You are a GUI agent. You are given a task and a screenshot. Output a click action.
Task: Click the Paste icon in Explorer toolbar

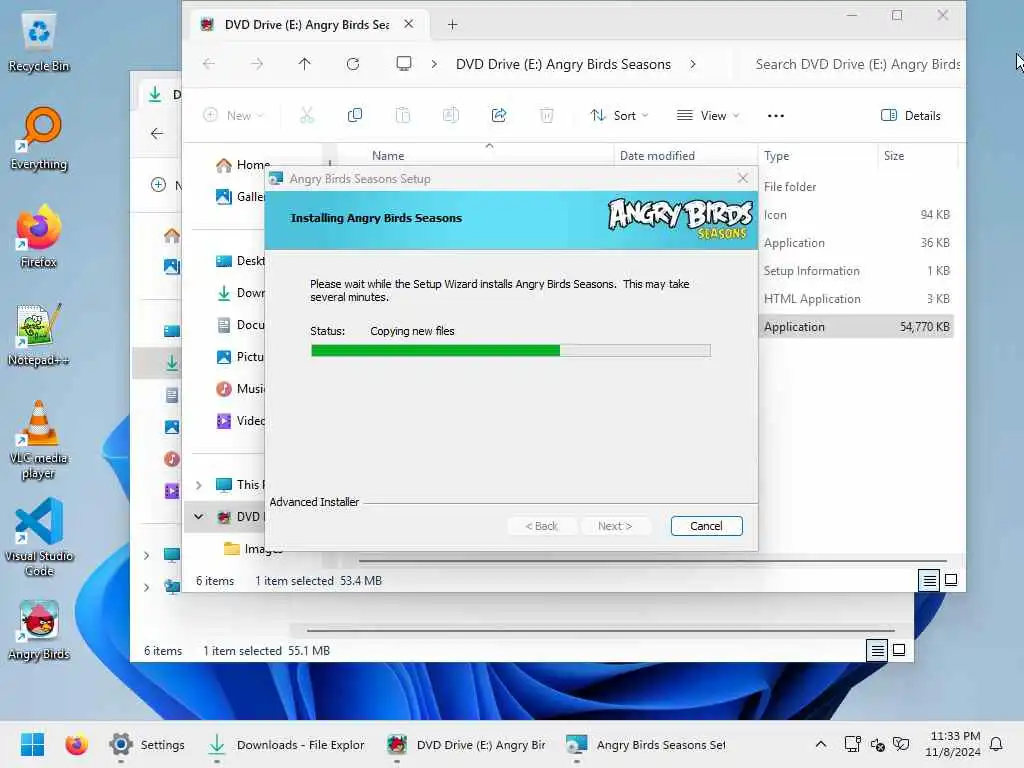(403, 116)
